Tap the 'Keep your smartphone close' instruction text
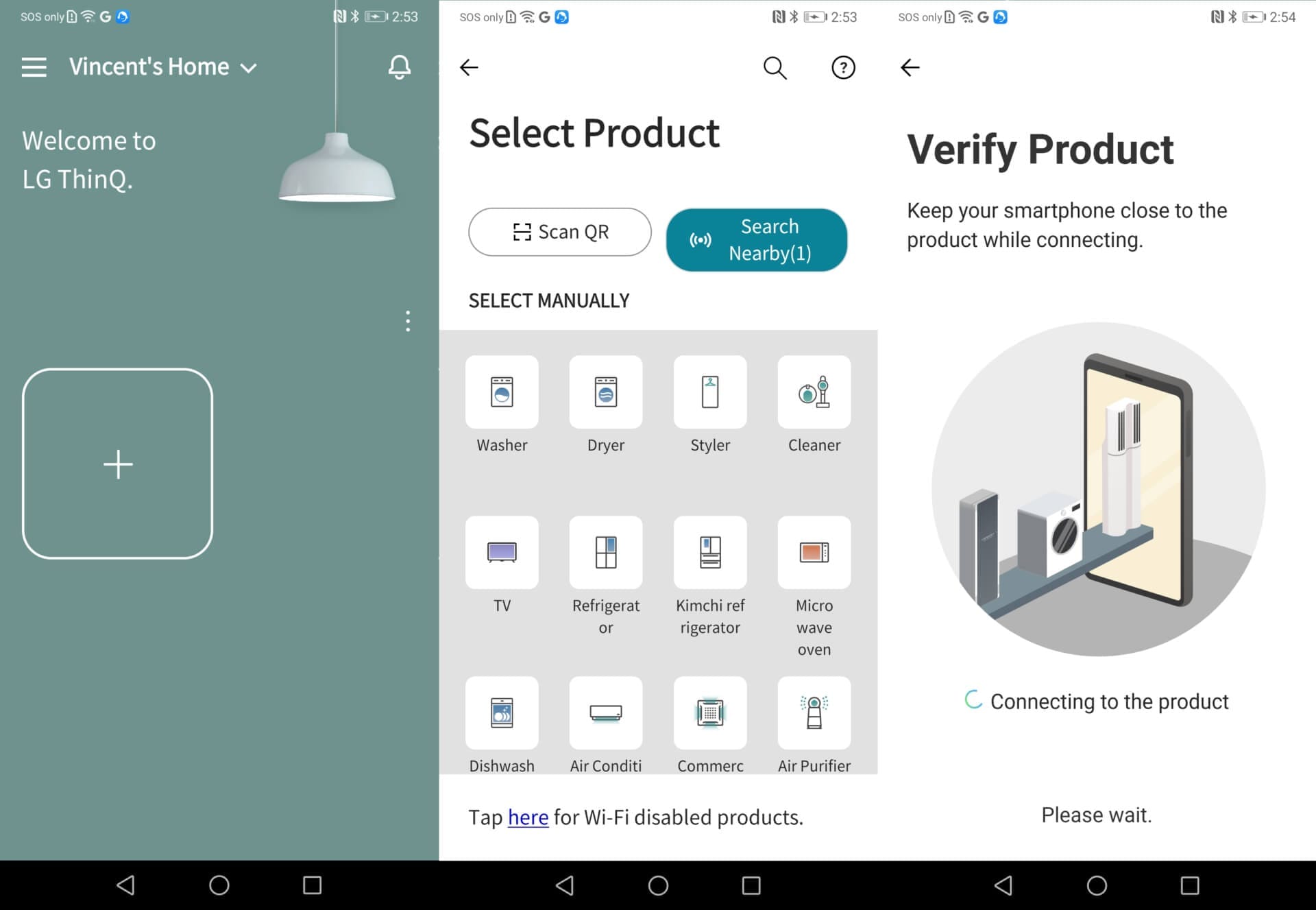1316x910 pixels. point(1067,225)
